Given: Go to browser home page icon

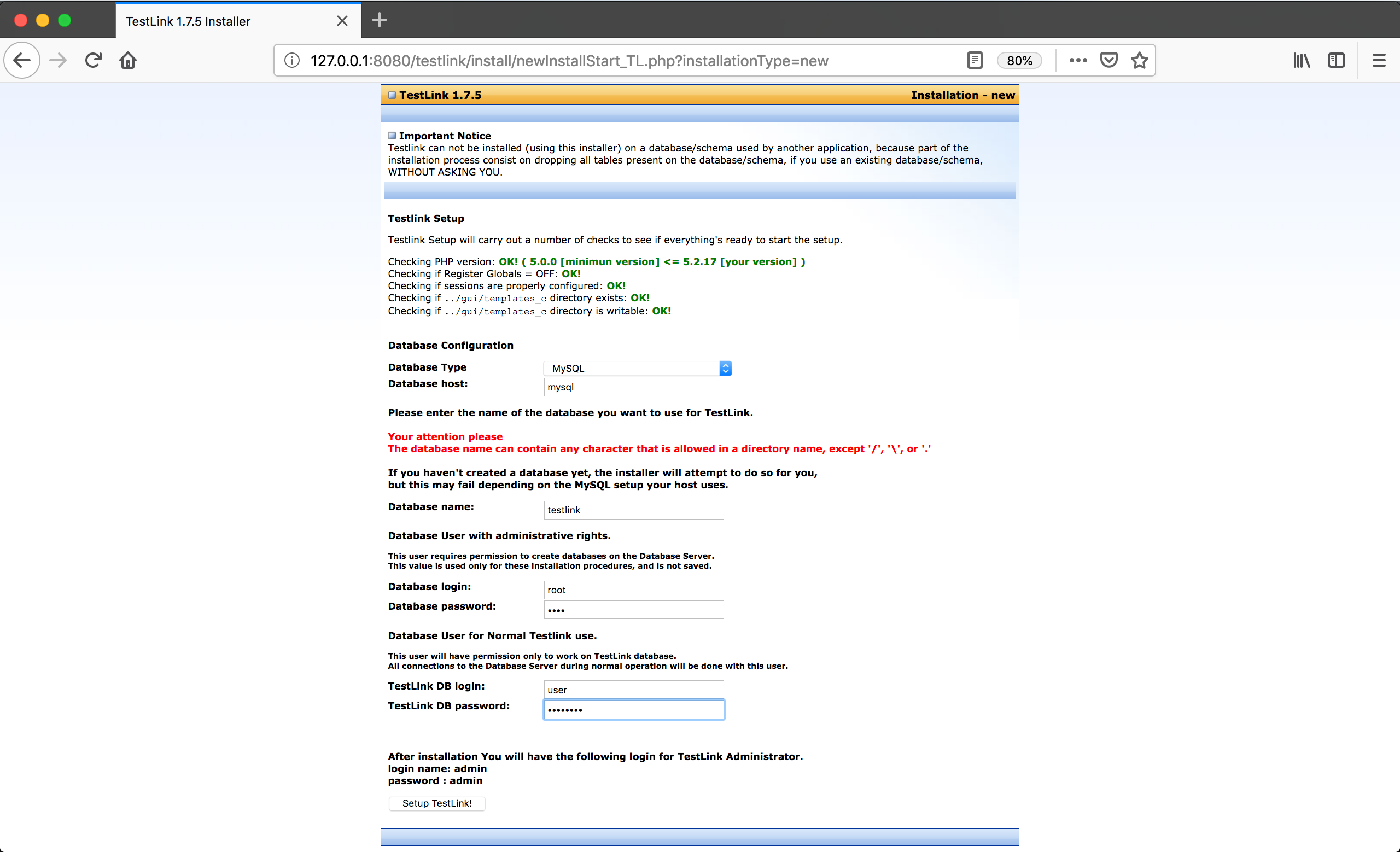Looking at the screenshot, I should point(128,60).
